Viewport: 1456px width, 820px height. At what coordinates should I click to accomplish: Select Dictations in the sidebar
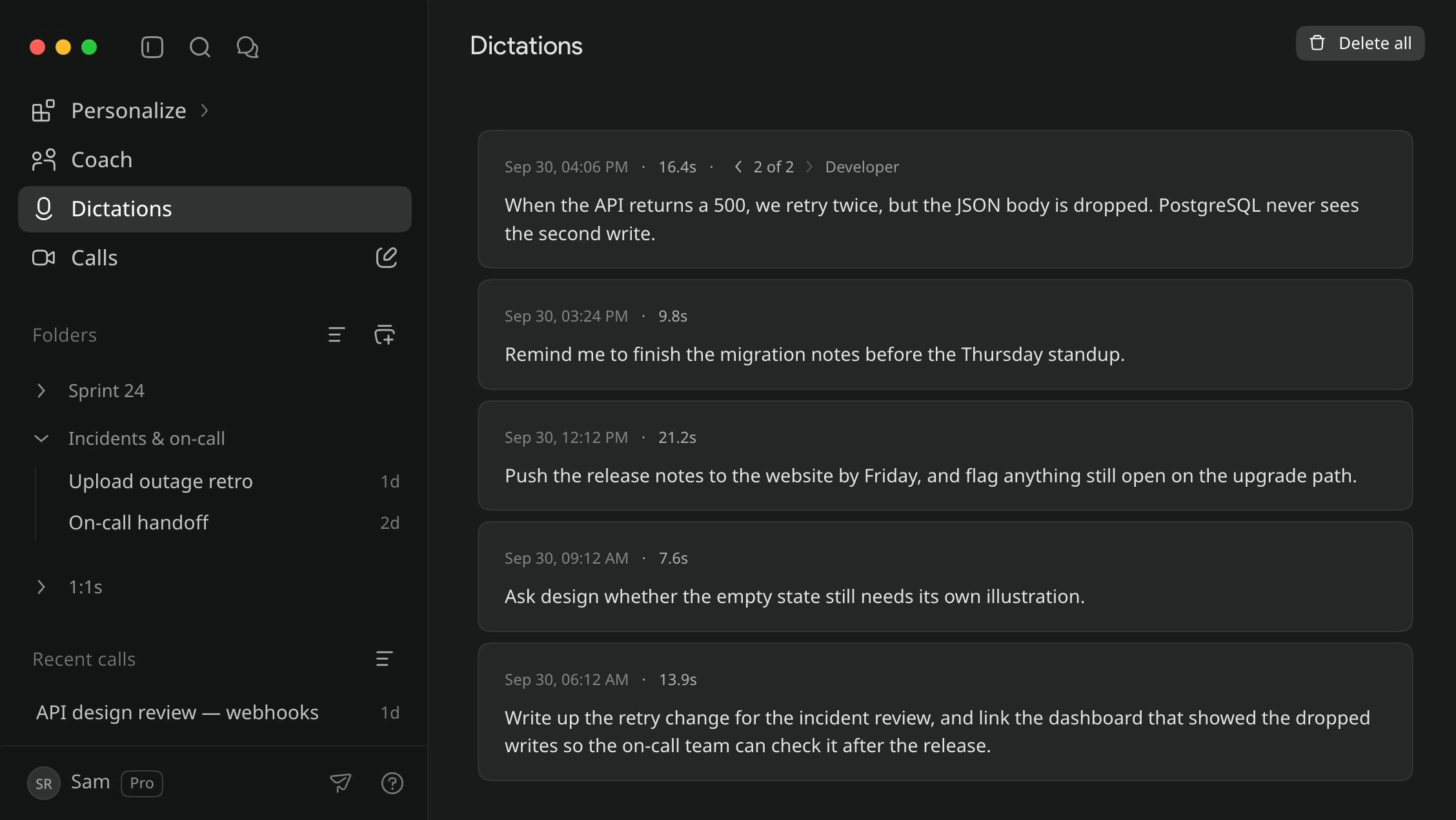pyautogui.click(x=215, y=209)
